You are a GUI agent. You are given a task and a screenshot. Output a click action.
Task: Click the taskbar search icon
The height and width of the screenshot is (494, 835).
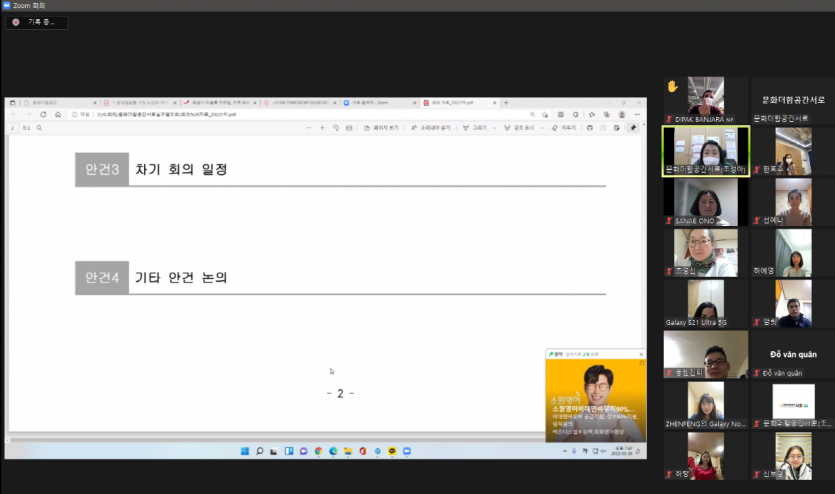[x=259, y=452]
